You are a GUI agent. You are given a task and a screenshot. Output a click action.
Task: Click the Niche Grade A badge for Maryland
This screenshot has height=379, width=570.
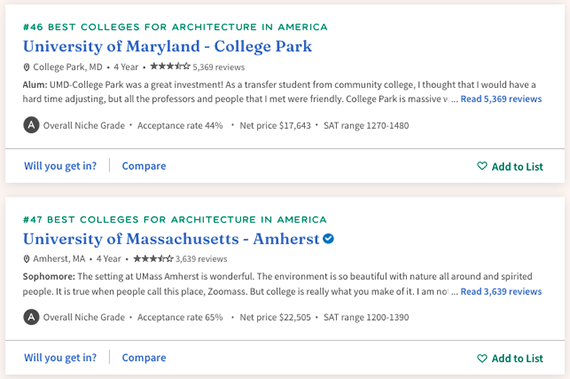tap(31, 125)
